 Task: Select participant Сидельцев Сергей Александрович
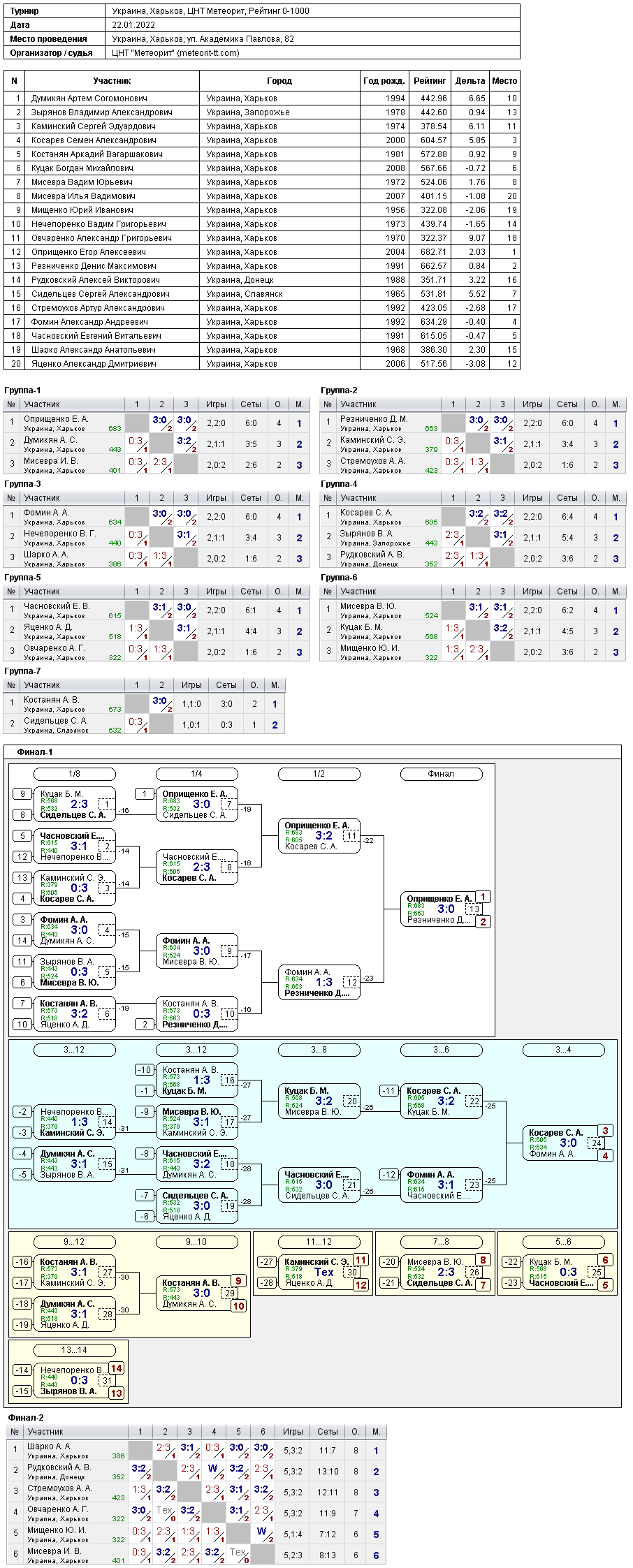[x=101, y=294]
